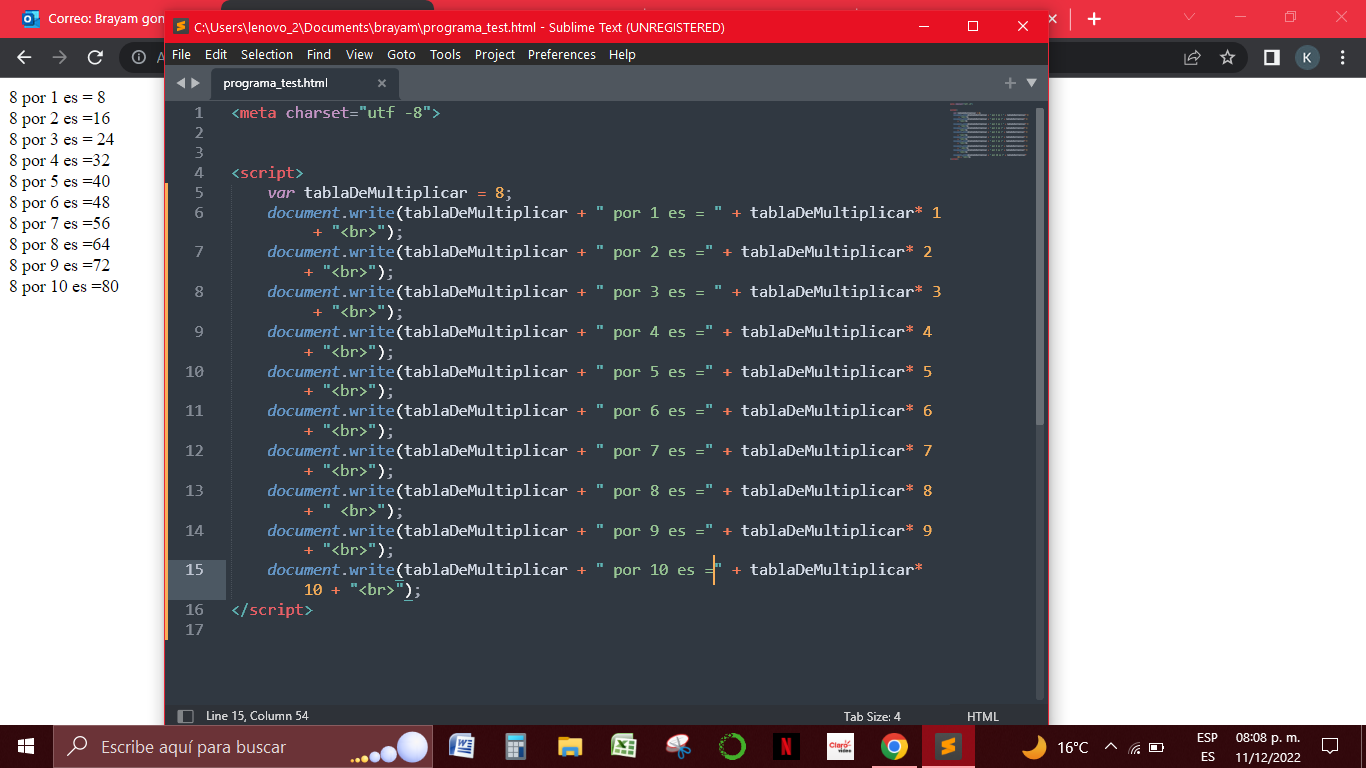
Task: Click "8 por 1 es = 8" in browser page
Action: click(x=57, y=98)
